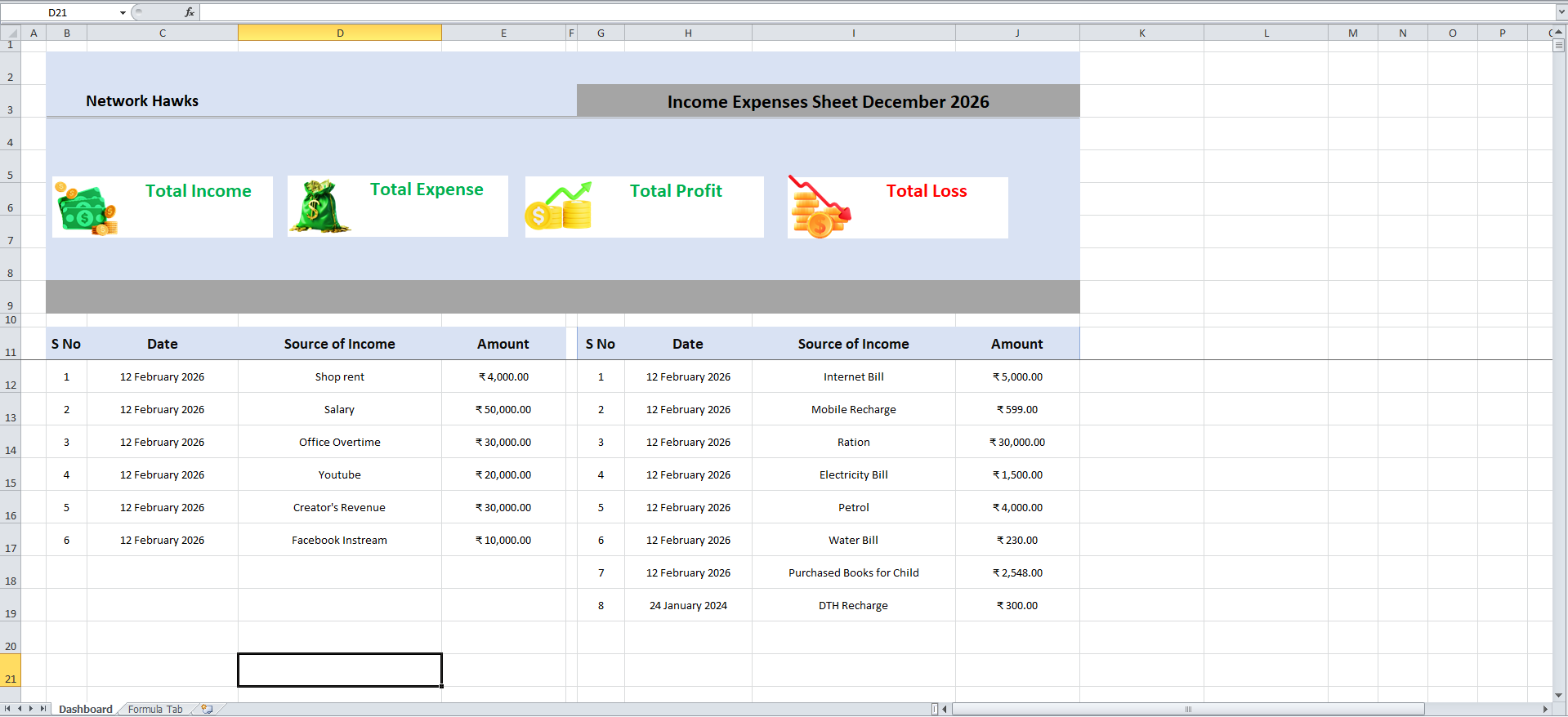The height and width of the screenshot is (717, 1568).
Task: Select row 21 header
Action: 11,670
